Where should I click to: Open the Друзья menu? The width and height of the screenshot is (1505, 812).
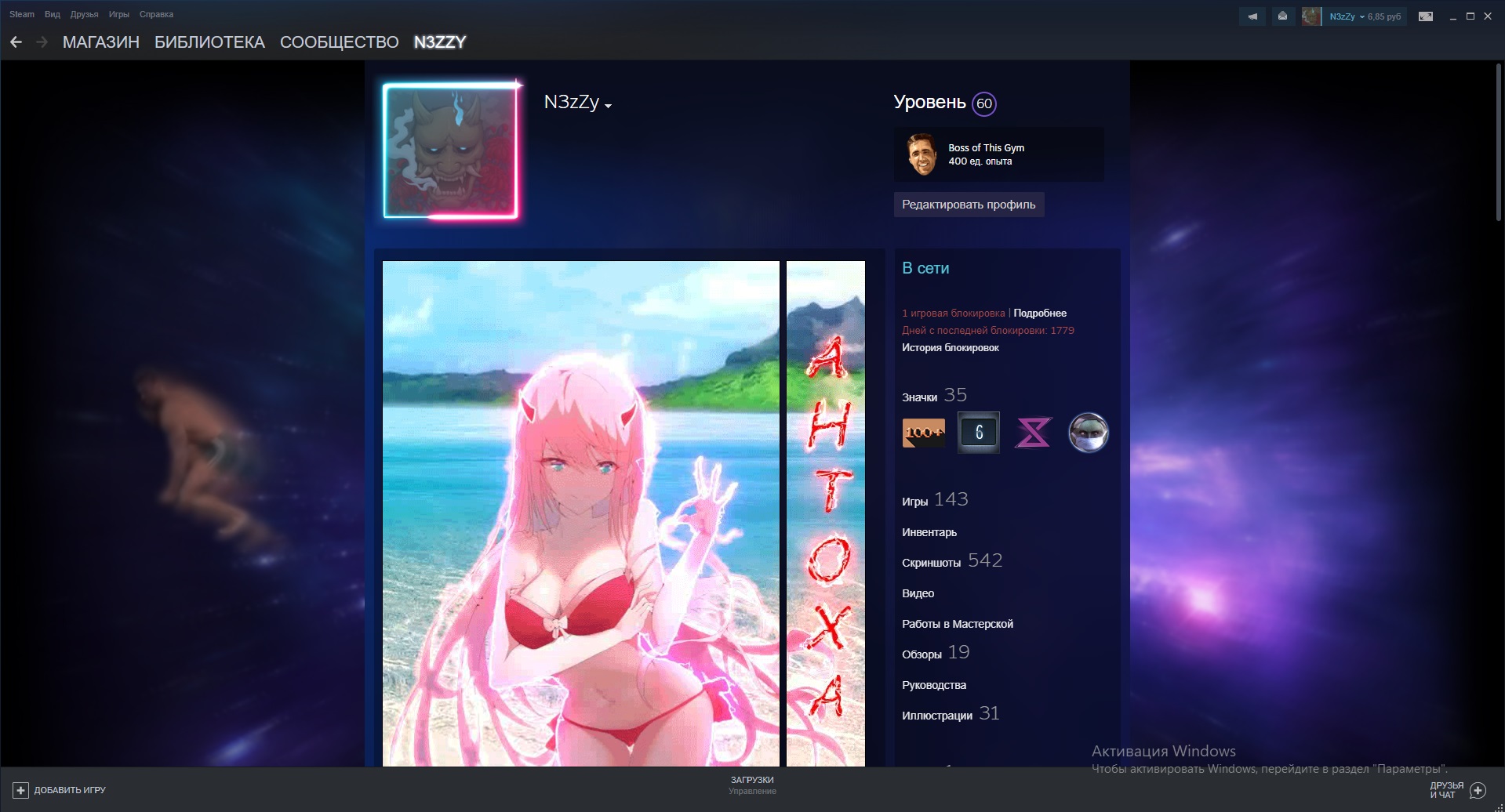[84, 14]
